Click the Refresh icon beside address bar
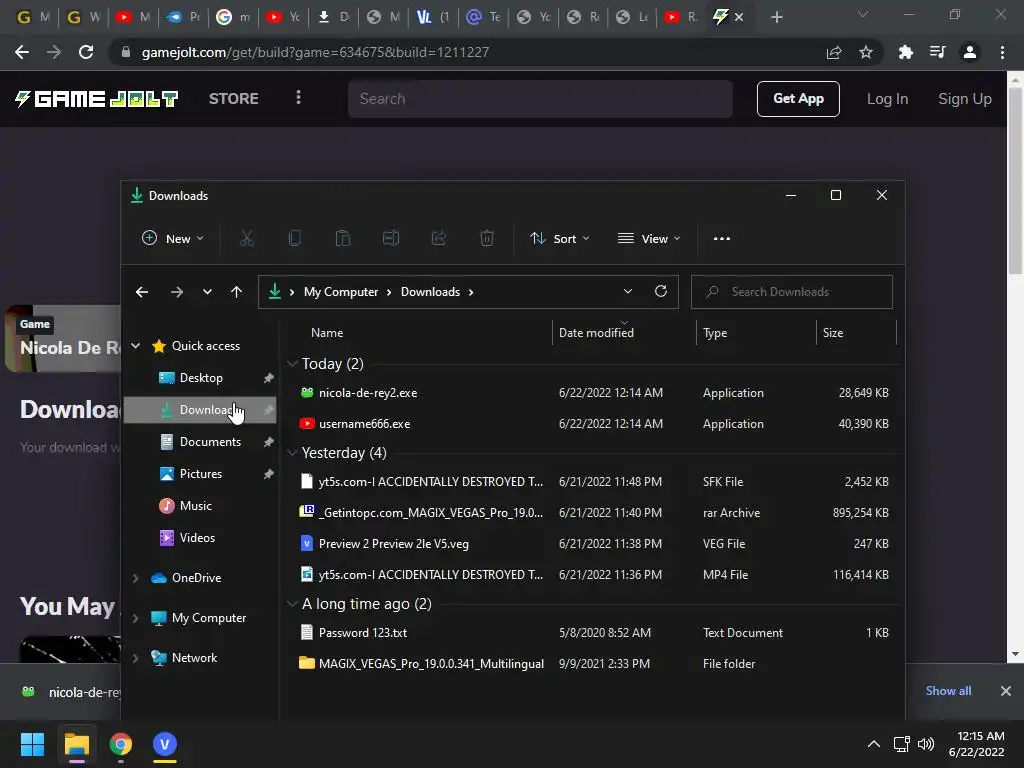Screen dimensions: 1024x768 click(x=661, y=291)
